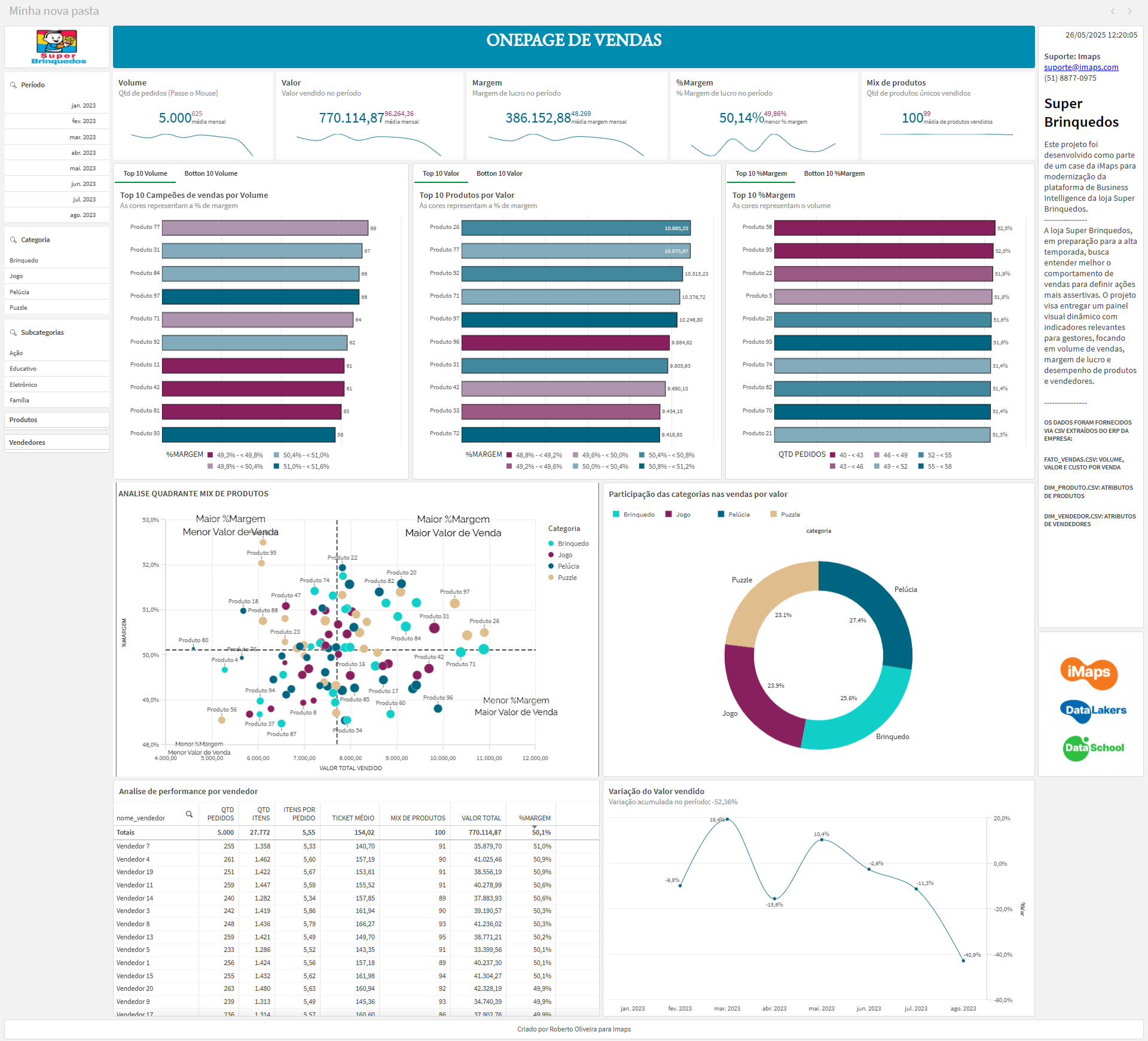The image size is (1148, 1041).
Task: Click the Mix de produtos KPI value 100
Action: [912, 118]
